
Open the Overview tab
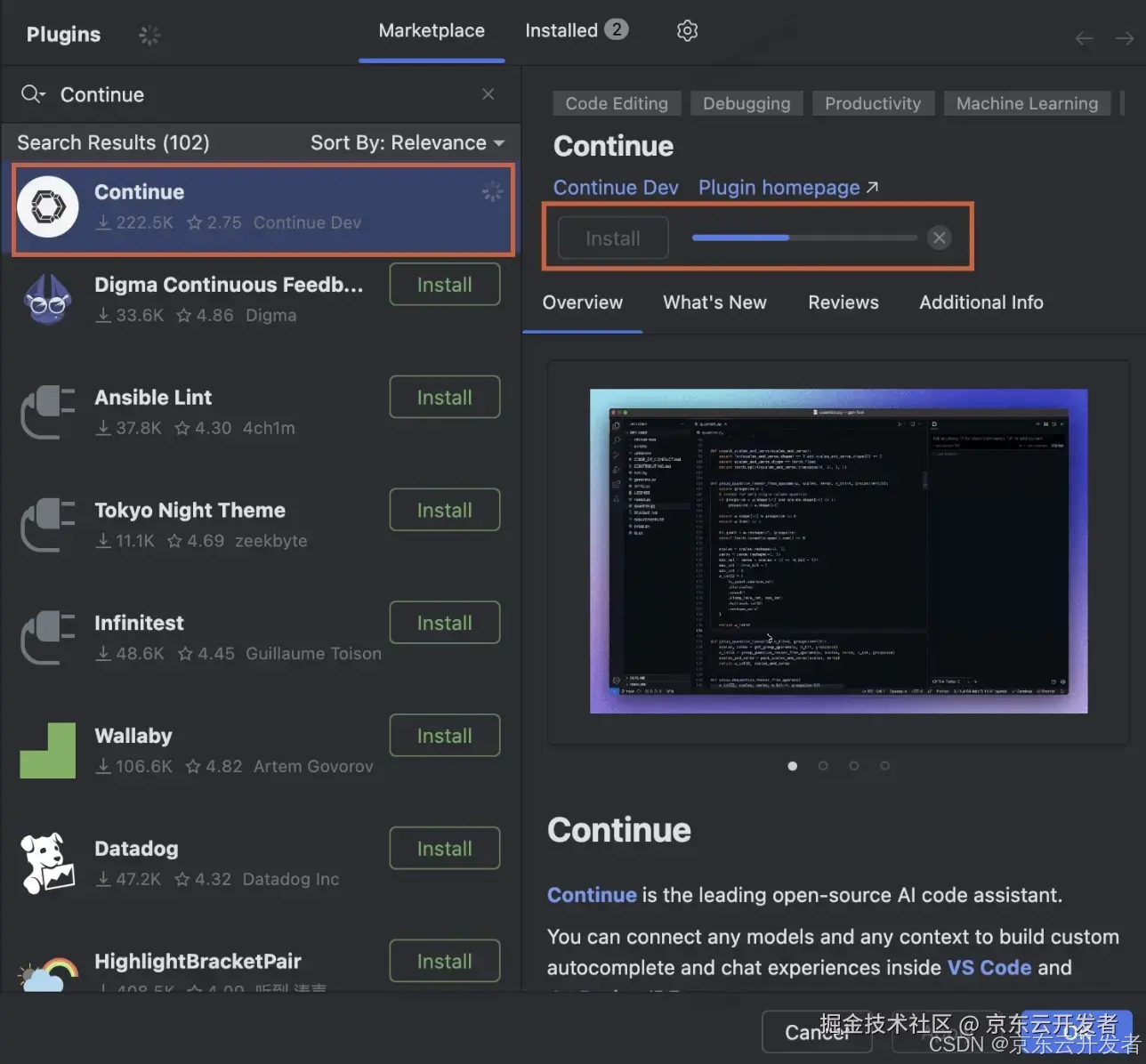click(583, 302)
